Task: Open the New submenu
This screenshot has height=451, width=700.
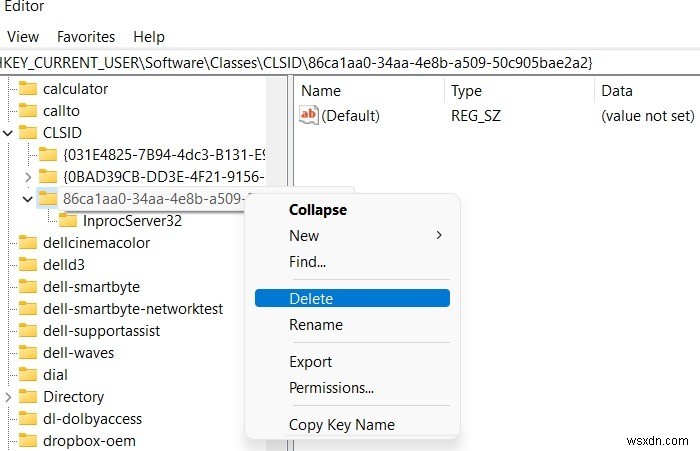Action: click(305, 236)
